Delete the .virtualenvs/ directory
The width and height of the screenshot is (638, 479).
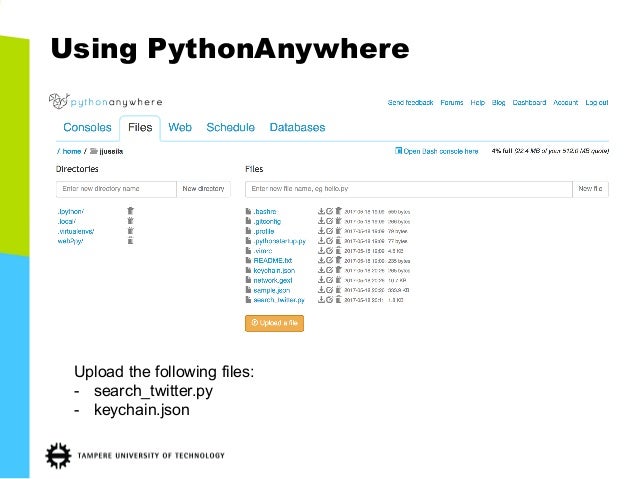coord(130,231)
